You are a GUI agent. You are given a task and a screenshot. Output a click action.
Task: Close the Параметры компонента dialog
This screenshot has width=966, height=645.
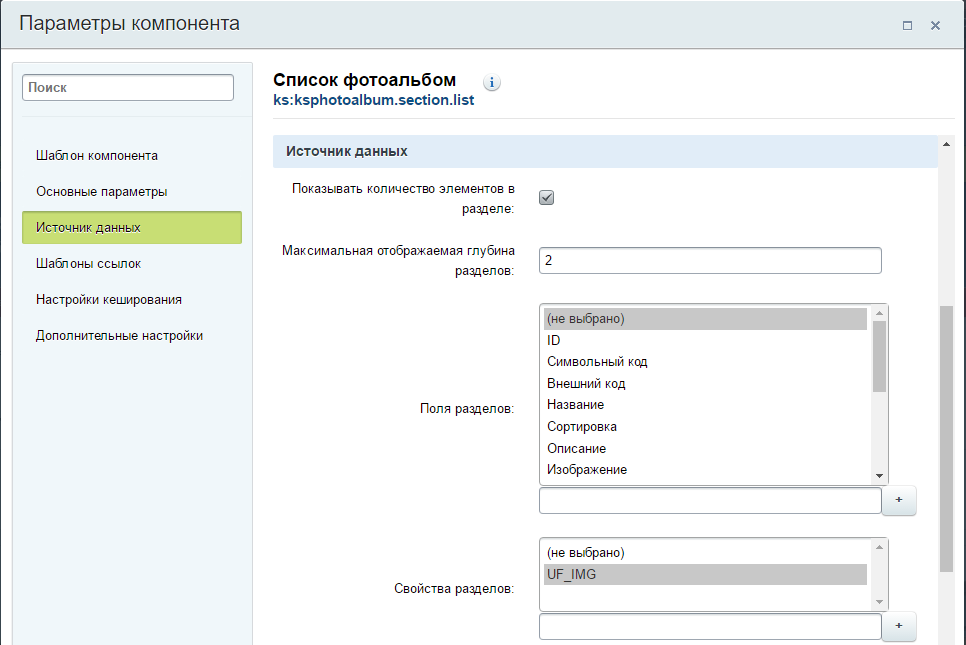pos(935,25)
